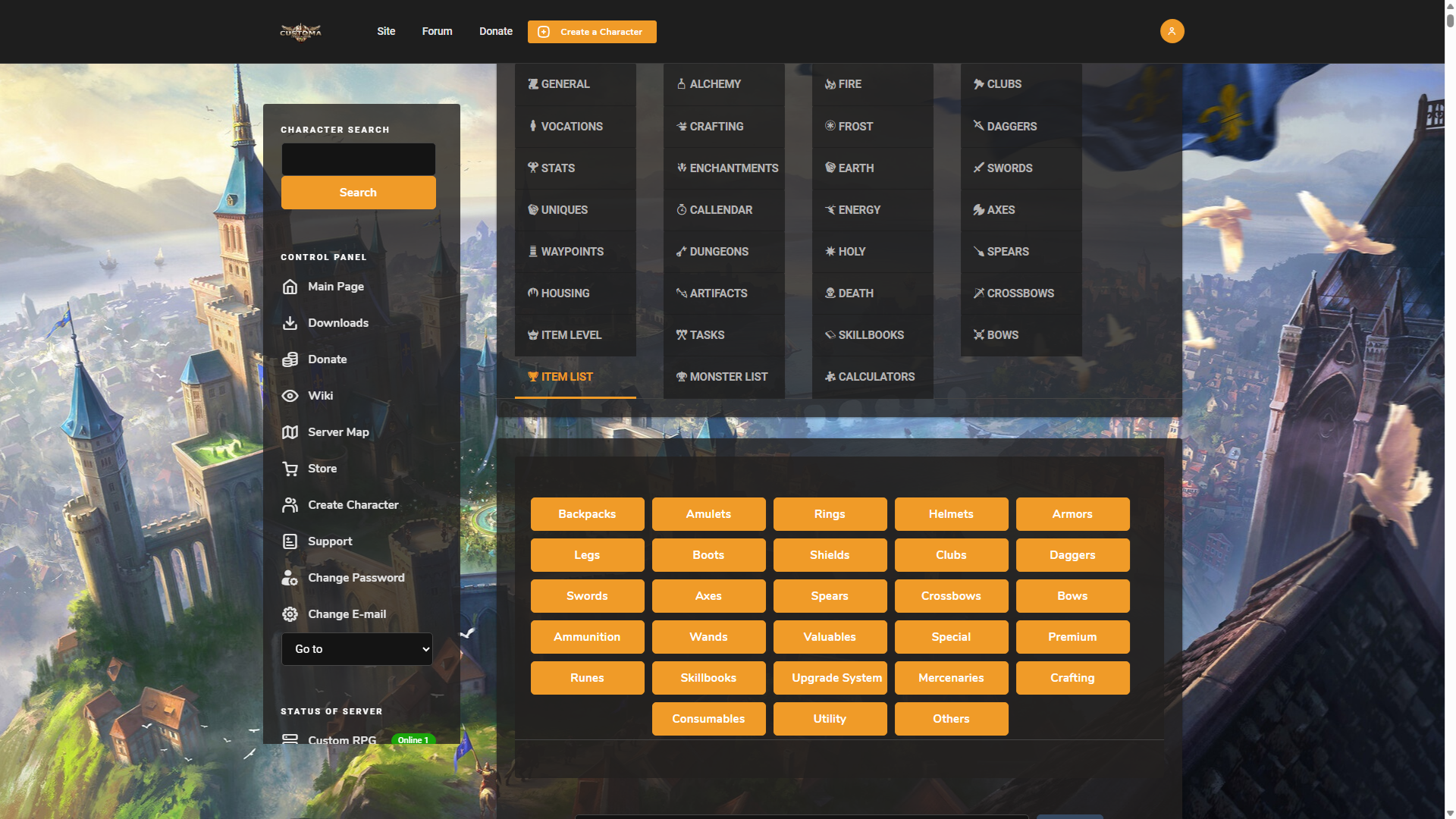Click the Rings category button

830,514
